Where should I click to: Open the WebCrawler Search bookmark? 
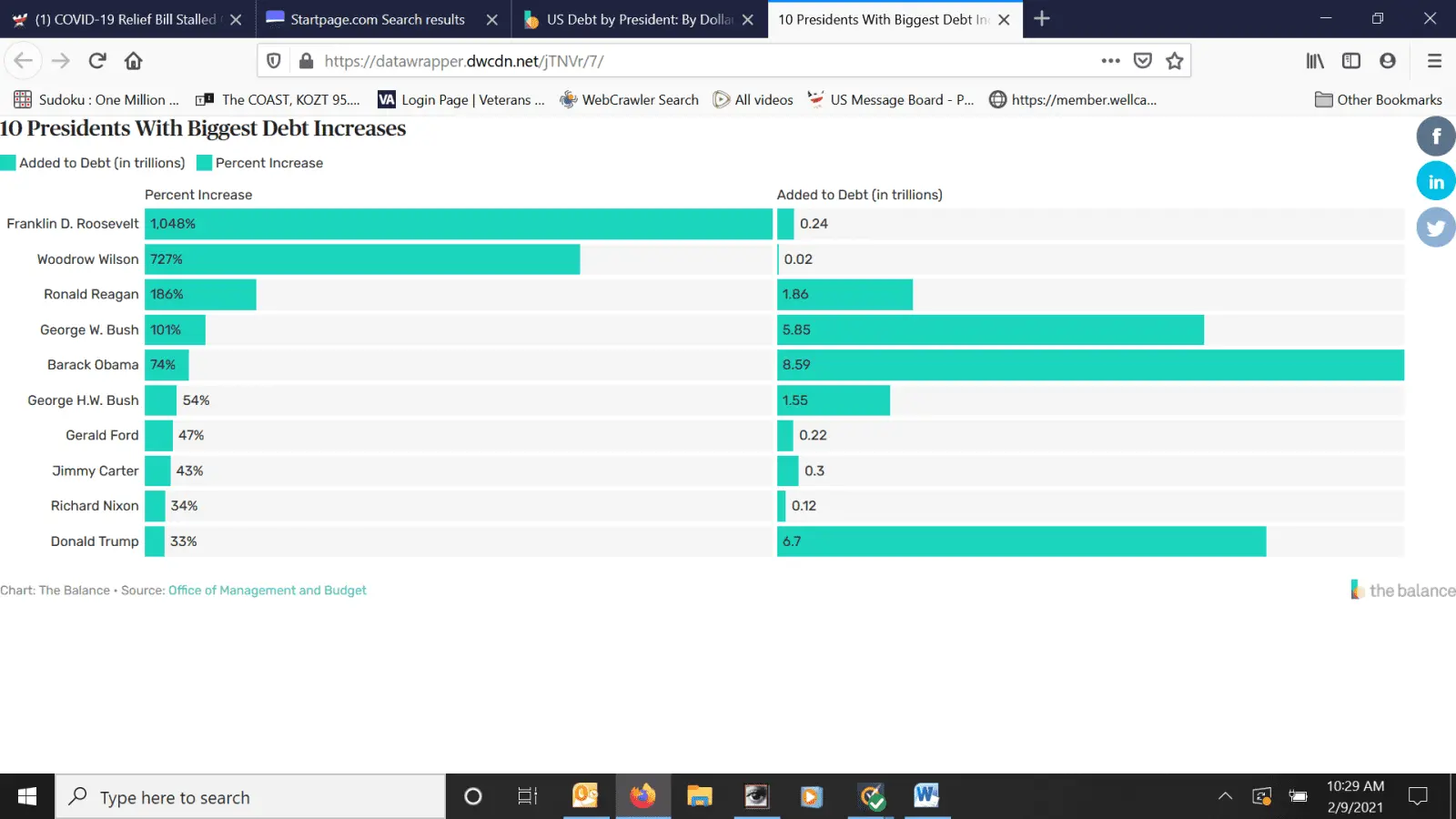pos(630,100)
